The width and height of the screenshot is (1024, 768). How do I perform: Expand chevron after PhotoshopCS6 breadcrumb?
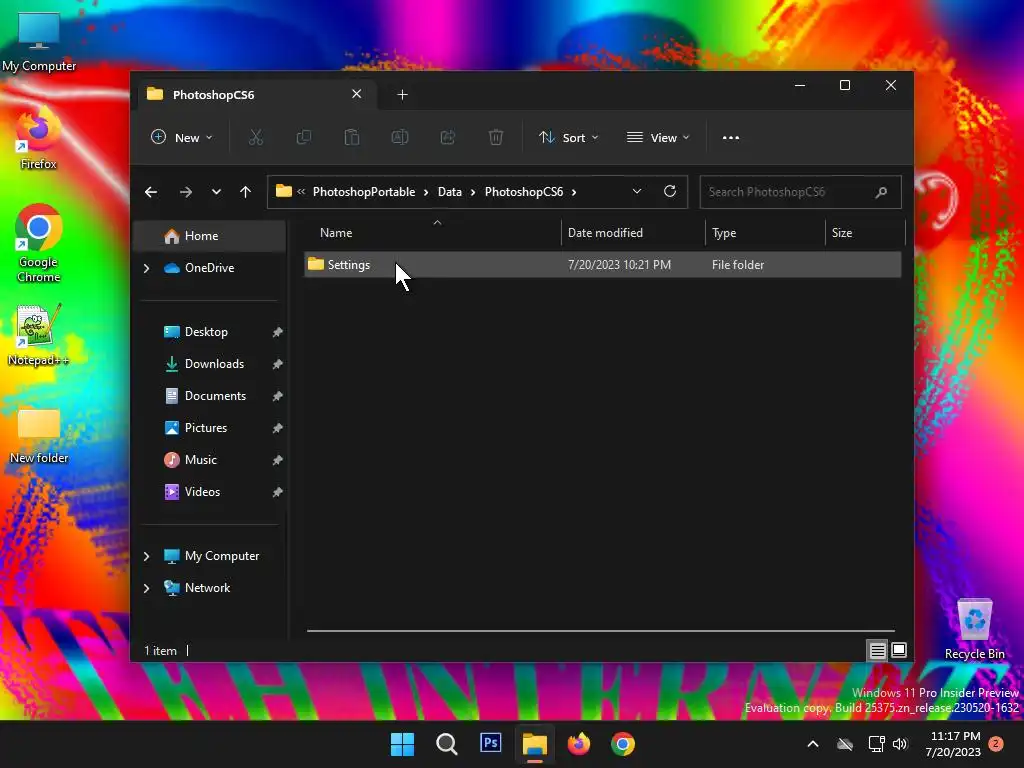(x=574, y=192)
